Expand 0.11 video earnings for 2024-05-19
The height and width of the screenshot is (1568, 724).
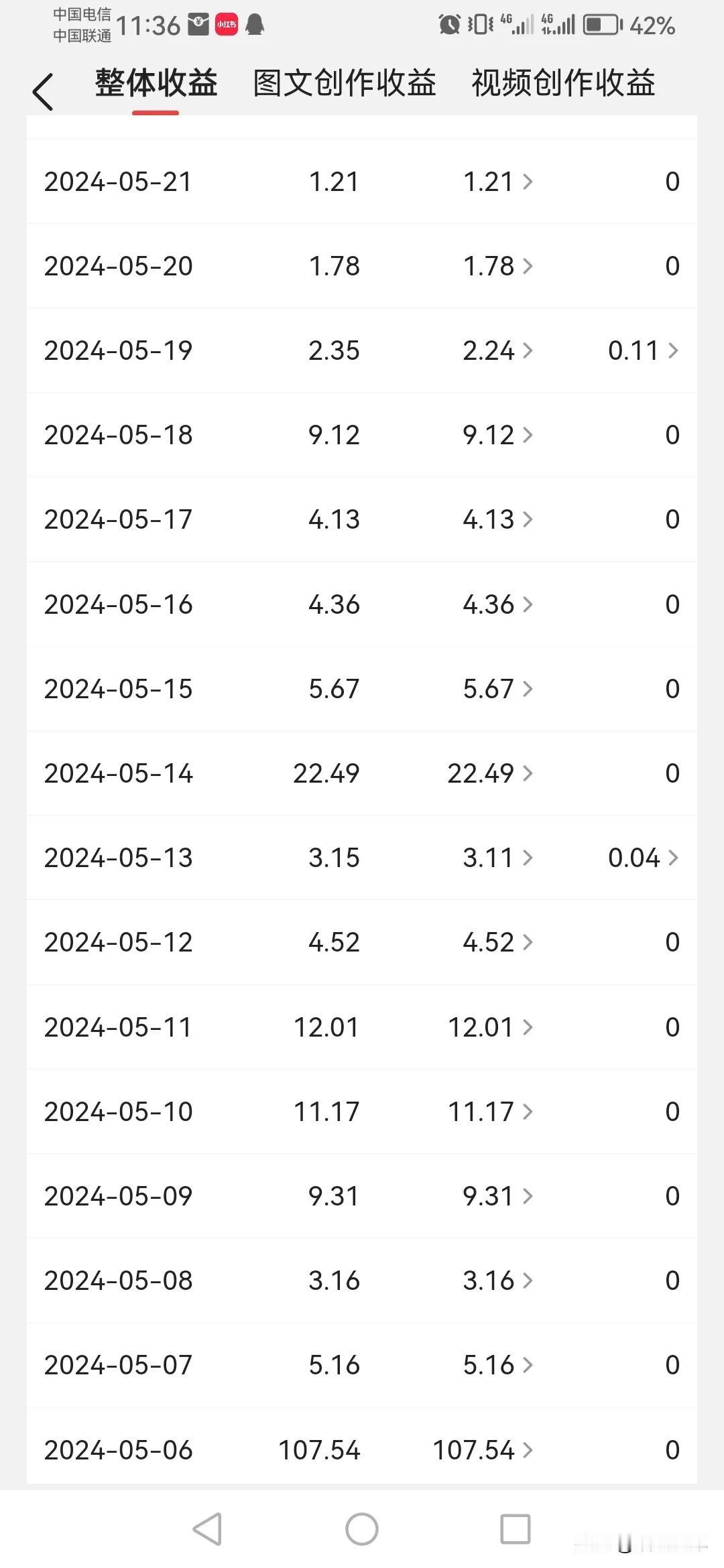click(x=644, y=350)
